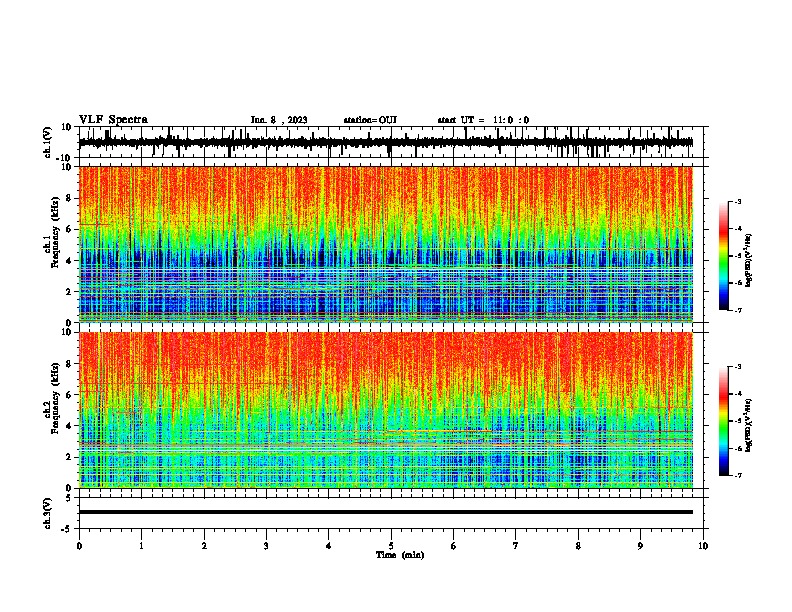Click the time axis tick label "6"
This screenshot has width=792, height=612.
click(x=454, y=546)
